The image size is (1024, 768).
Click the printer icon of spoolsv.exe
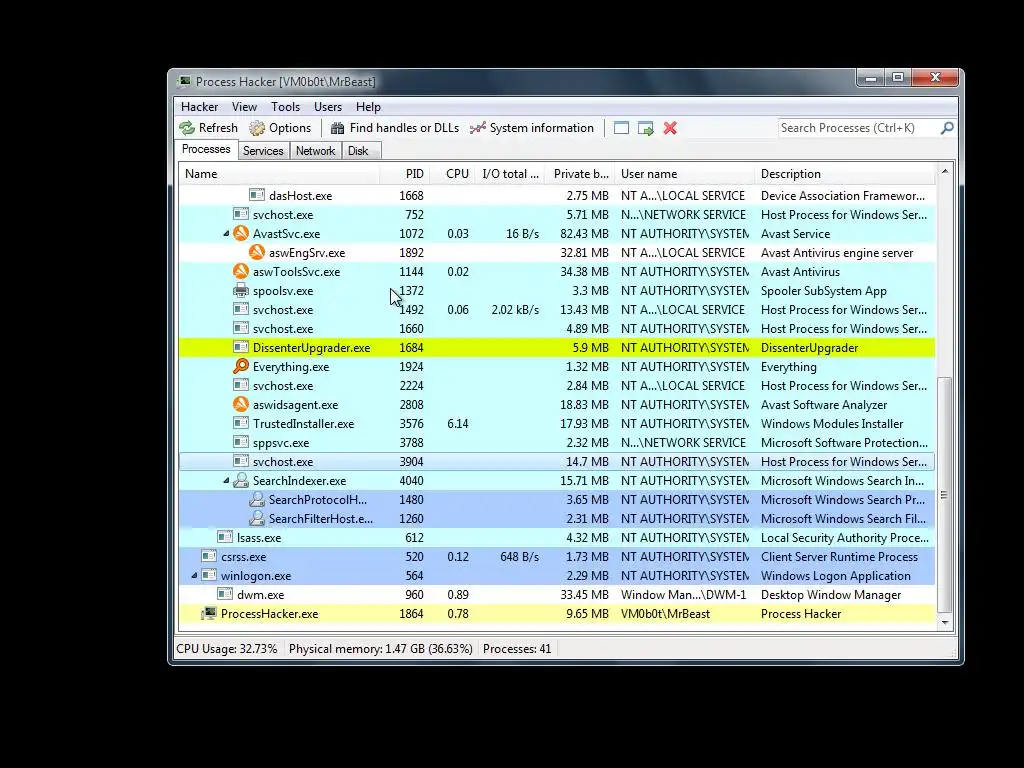click(x=241, y=290)
